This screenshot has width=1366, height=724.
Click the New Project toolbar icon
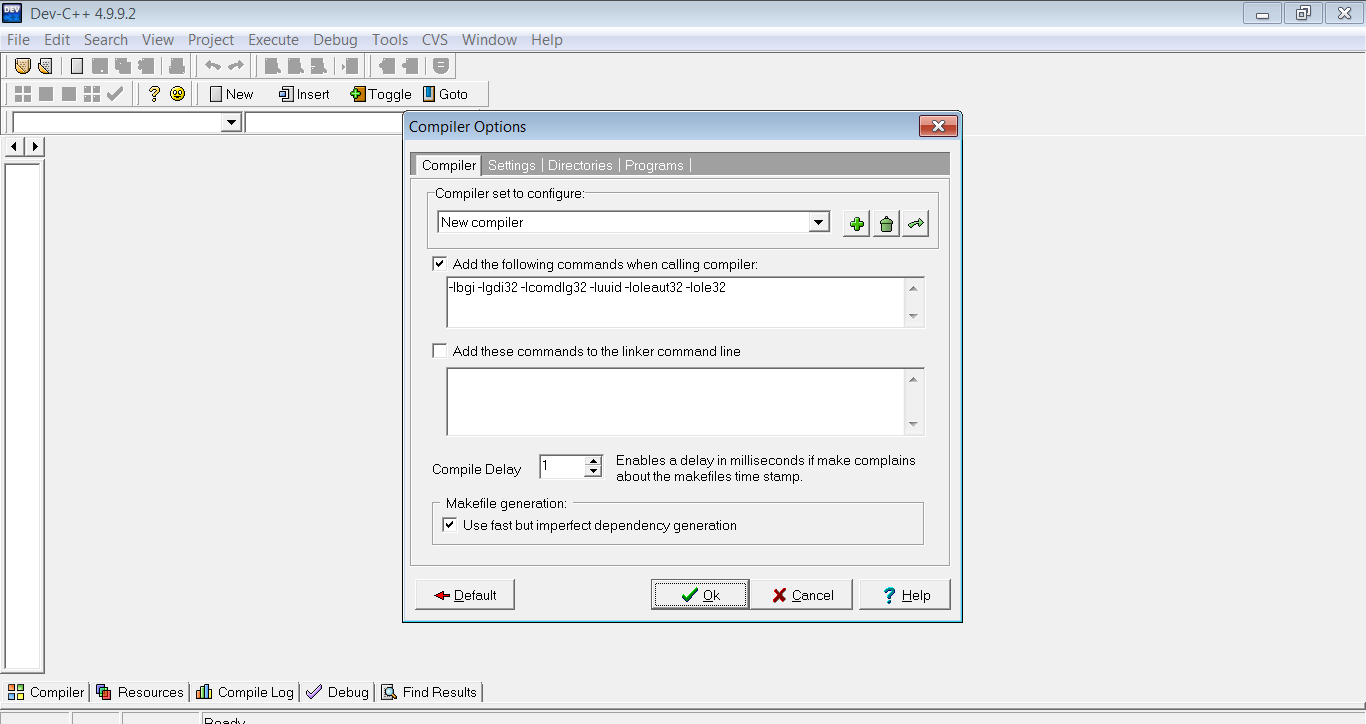pyautogui.click(x=22, y=66)
